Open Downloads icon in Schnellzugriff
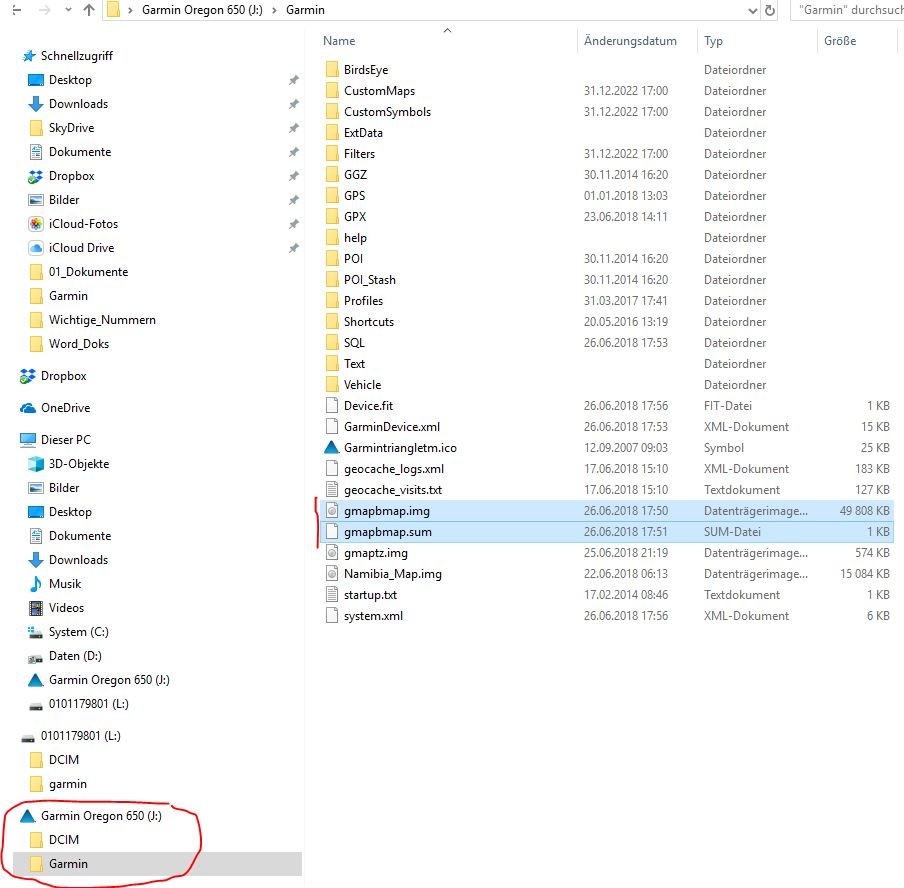 click(x=36, y=104)
